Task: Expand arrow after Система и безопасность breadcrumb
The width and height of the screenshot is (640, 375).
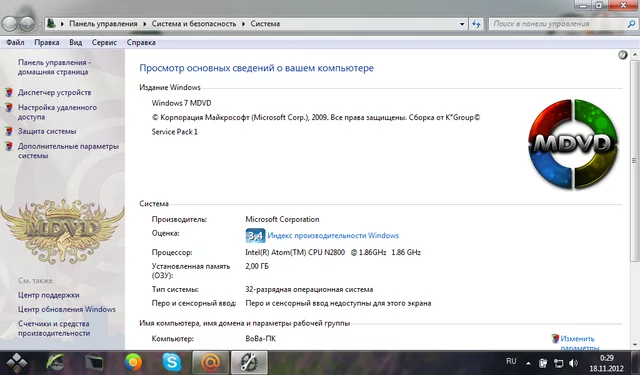Action: click(243, 24)
